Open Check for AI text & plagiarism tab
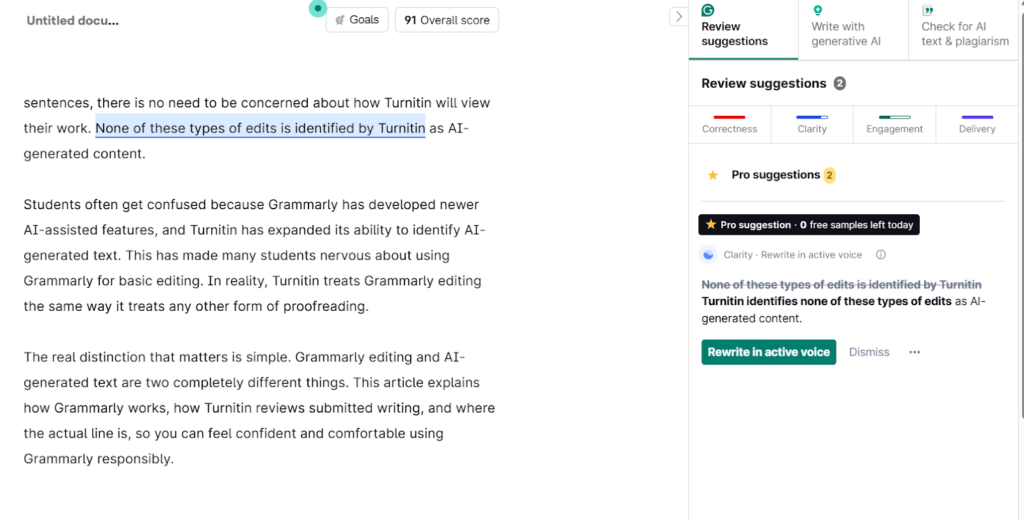Screen dimensions: 1024x520 pyautogui.click(x=964, y=34)
